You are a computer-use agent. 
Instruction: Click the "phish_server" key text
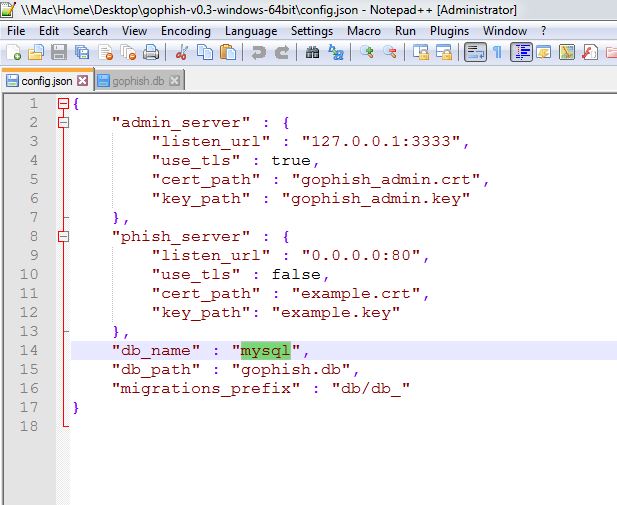[181, 237]
